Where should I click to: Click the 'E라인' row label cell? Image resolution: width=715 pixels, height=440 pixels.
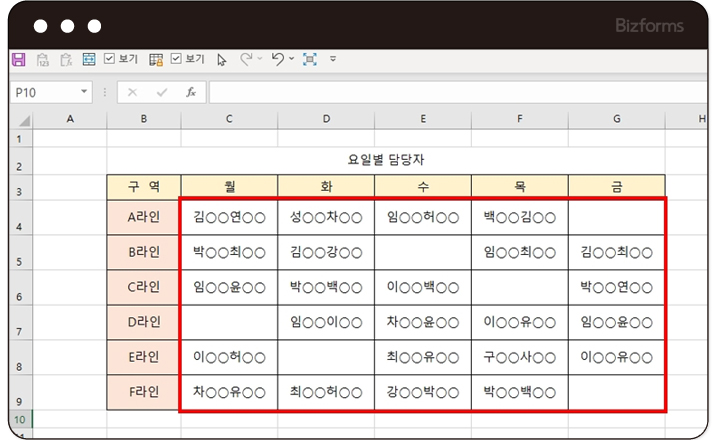[x=144, y=357]
